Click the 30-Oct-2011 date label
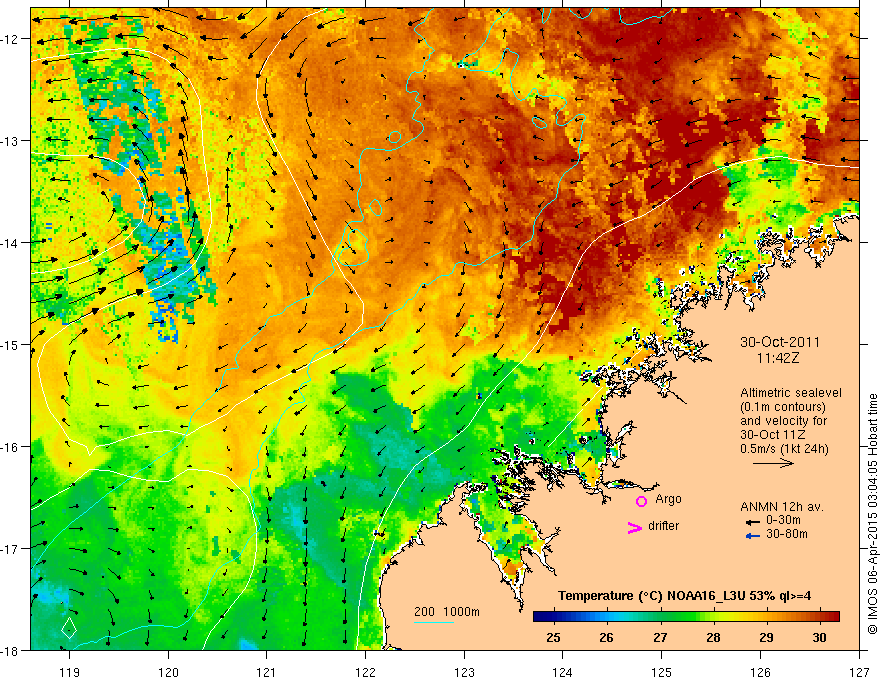The image size is (880, 680). click(x=780, y=342)
